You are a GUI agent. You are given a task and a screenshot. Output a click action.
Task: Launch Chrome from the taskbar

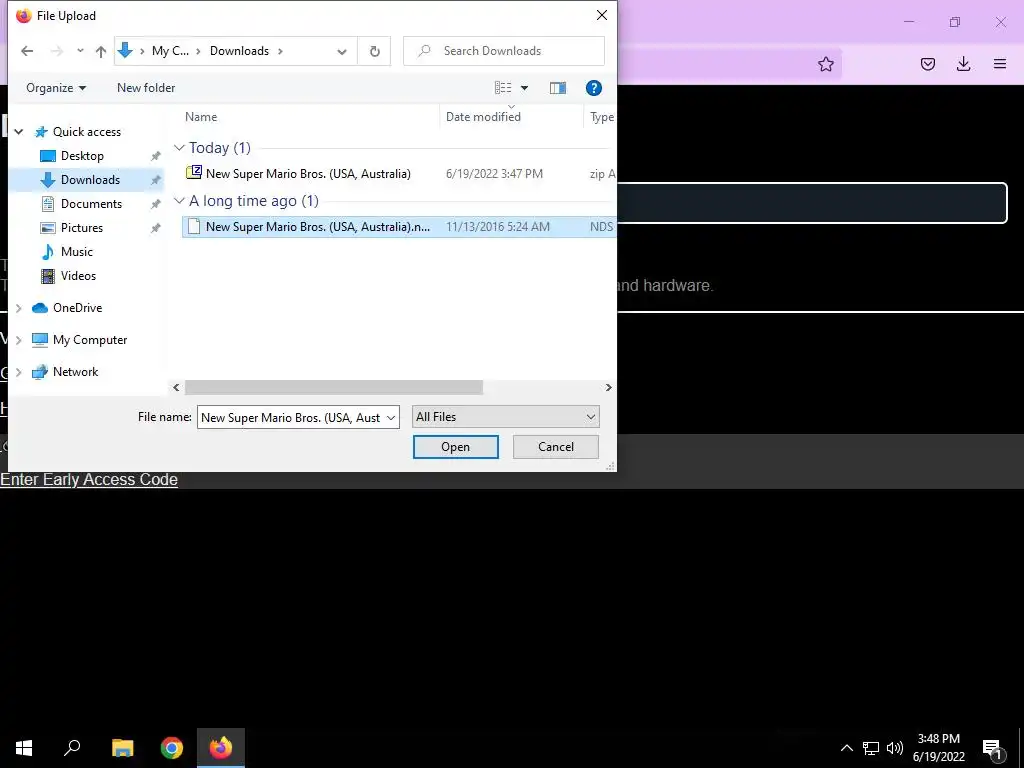coord(172,748)
